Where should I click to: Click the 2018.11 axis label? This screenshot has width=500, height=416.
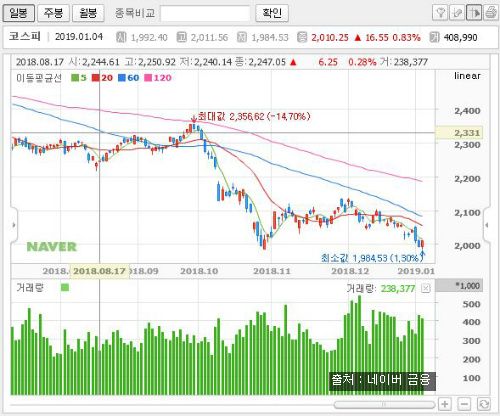[272, 271]
